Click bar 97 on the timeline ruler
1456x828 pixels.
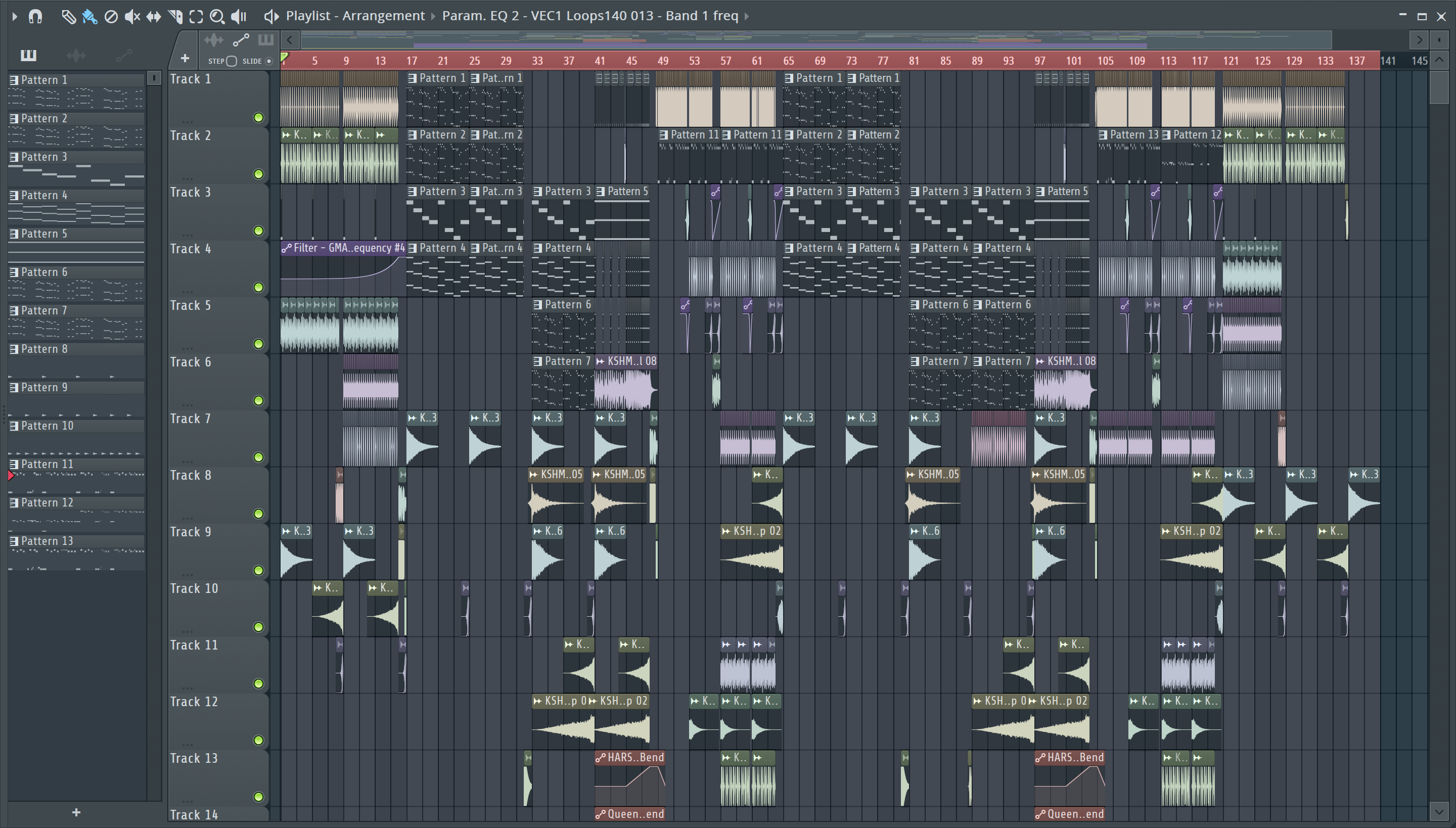point(1039,60)
